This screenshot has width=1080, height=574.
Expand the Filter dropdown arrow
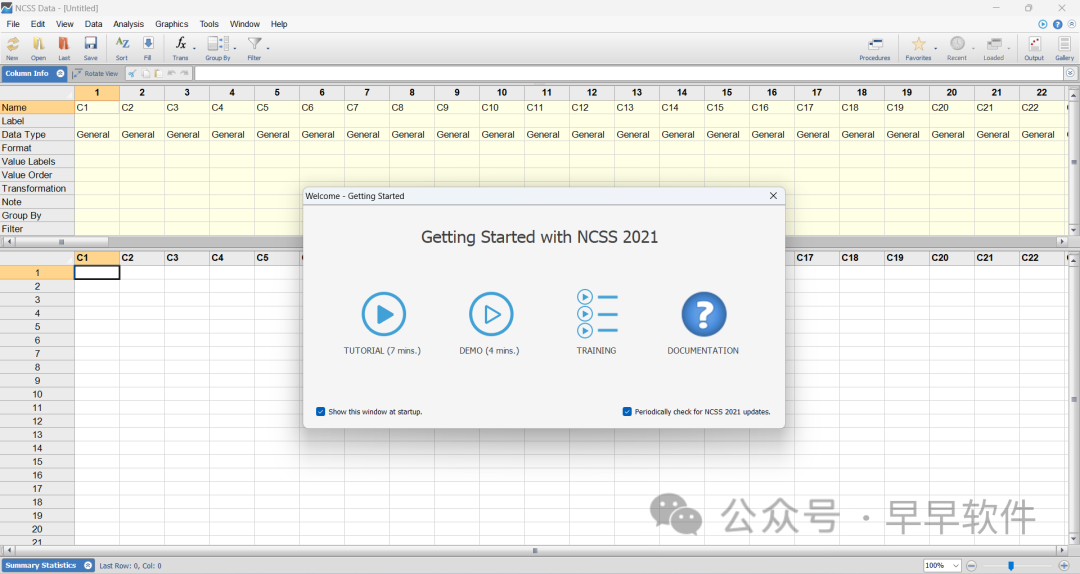click(x=268, y=47)
